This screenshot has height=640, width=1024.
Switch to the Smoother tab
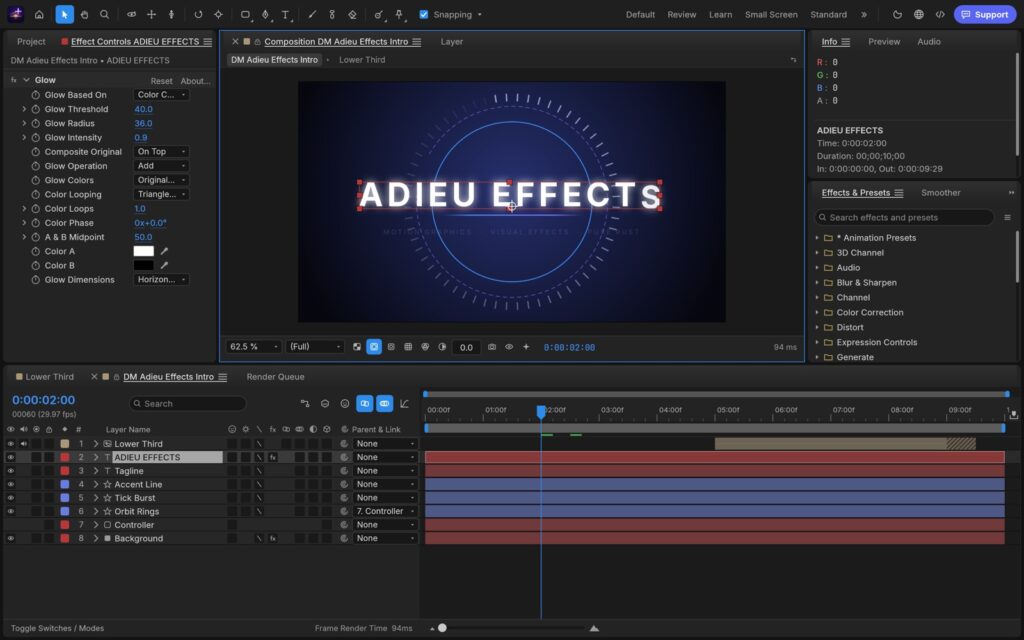point(940,193)
